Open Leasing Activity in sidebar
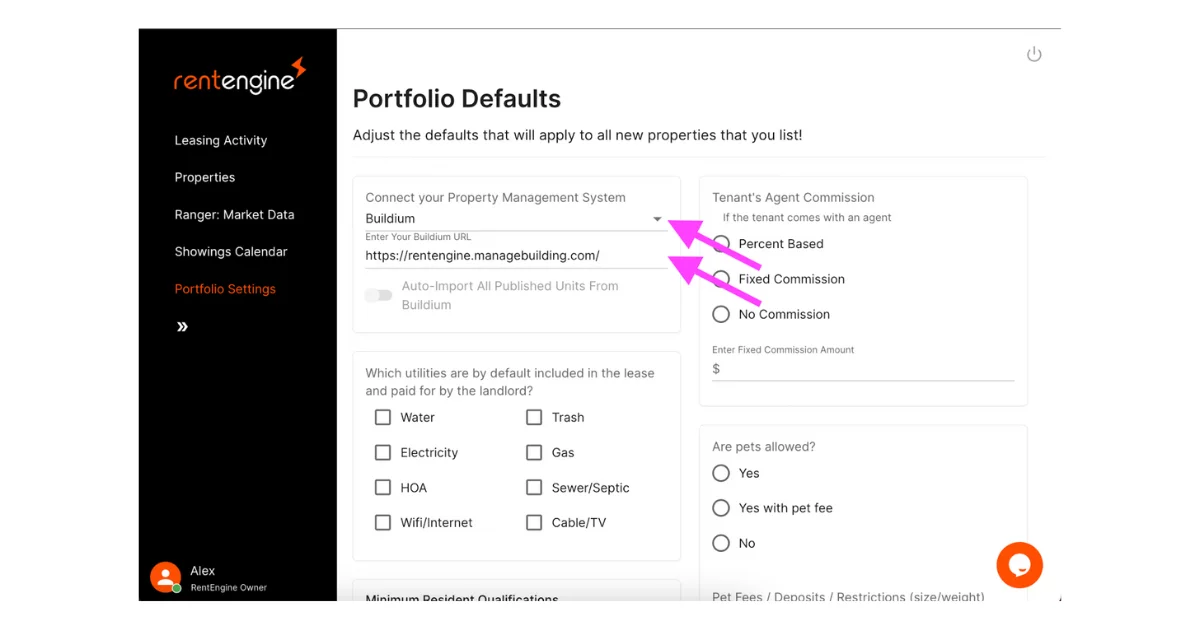 [x=221, y=141]
